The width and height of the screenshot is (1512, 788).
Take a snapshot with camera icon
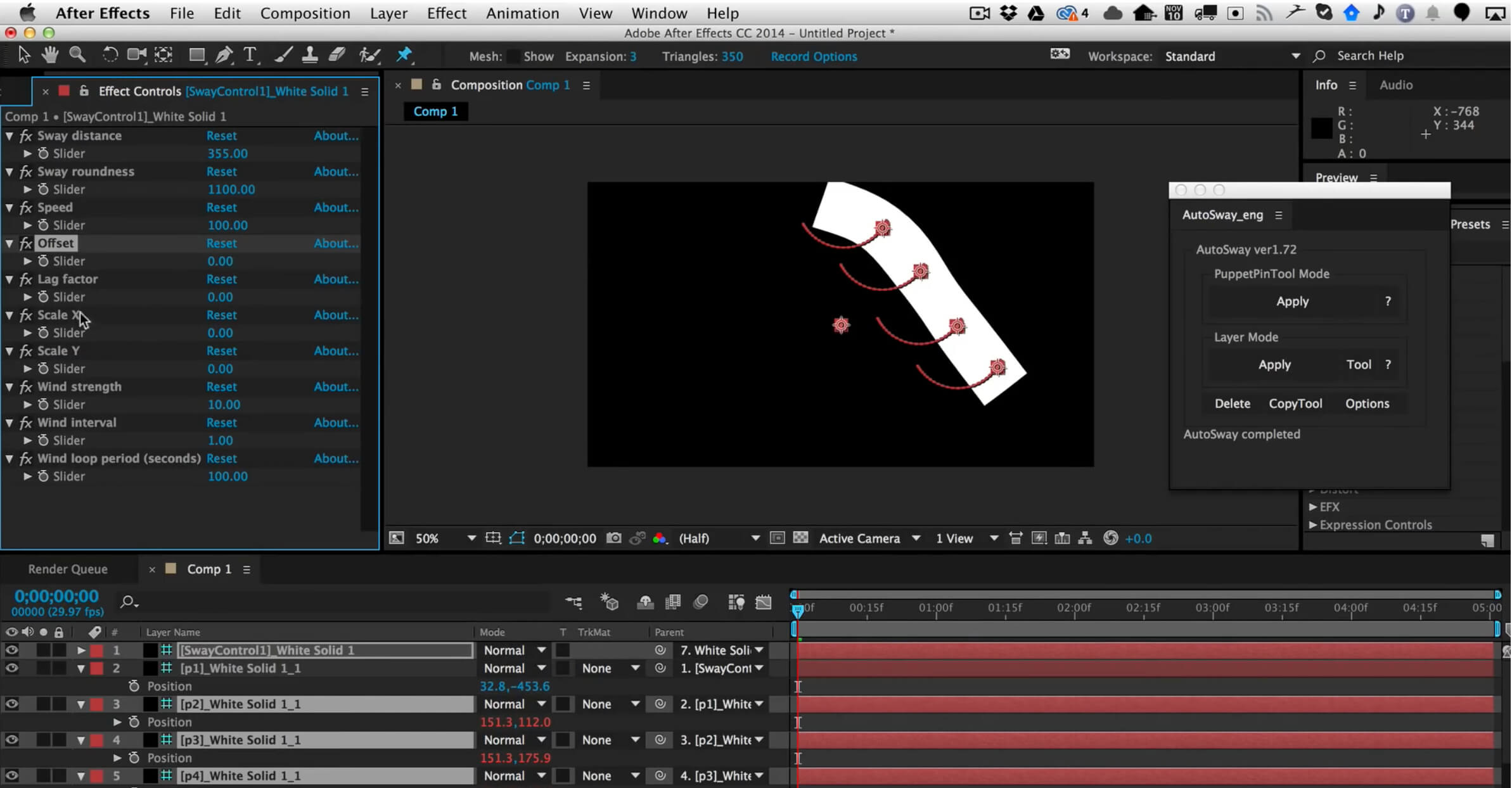[x=613, y=538]
